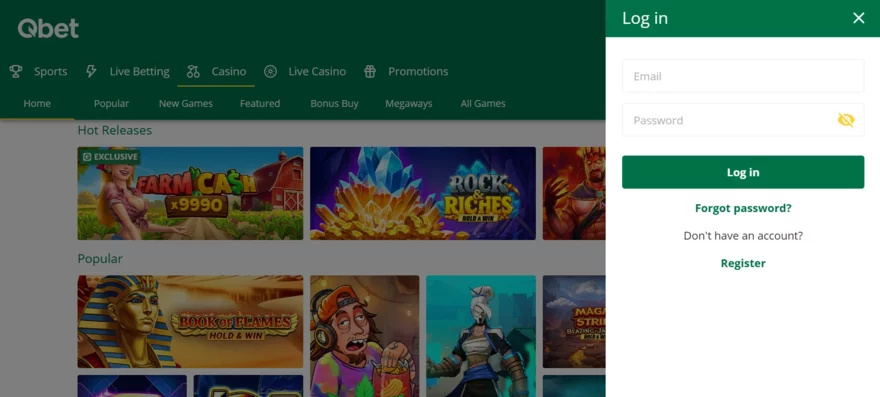
Task: Open the stoner guy with headphones game
Action: (x=365, y=336)
